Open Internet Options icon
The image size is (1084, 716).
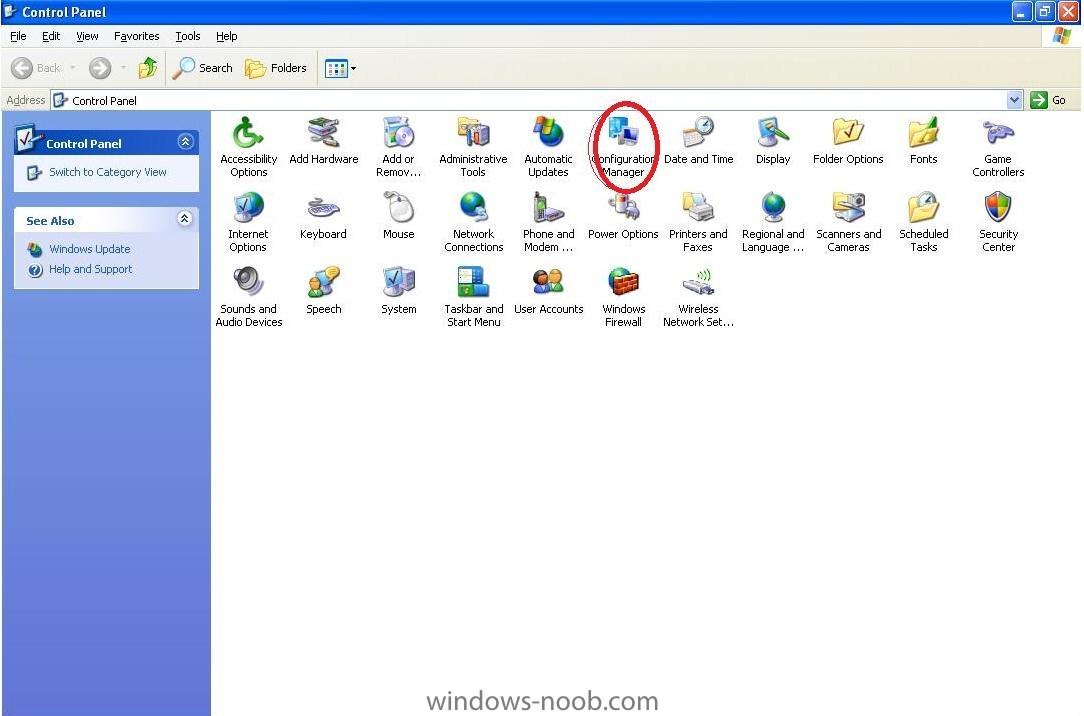[x=248, y=222]
